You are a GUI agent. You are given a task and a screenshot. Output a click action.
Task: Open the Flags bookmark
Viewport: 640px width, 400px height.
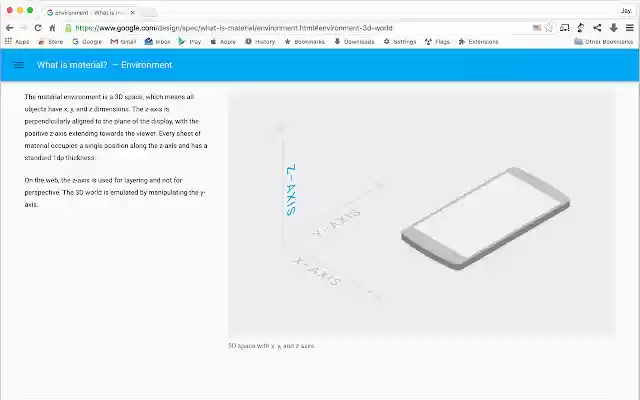point(437,41)
